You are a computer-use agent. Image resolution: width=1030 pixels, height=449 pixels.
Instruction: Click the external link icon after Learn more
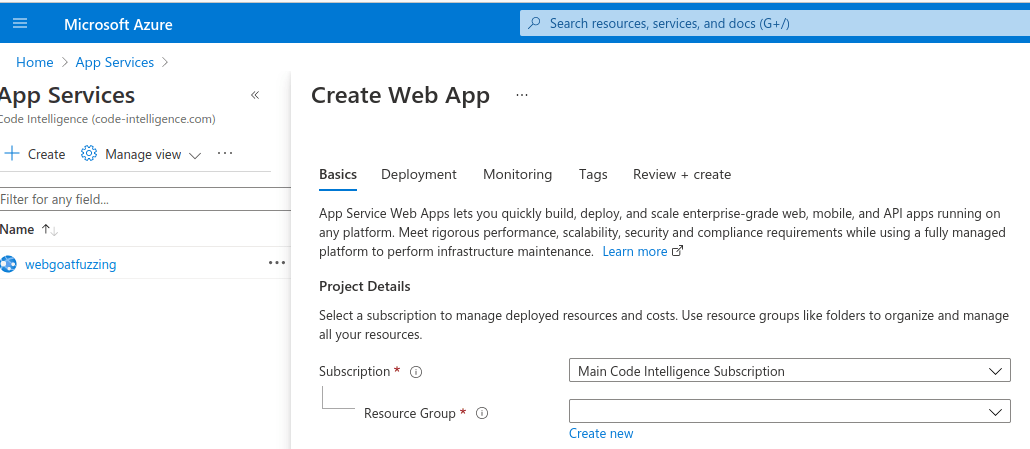(678, 251)
